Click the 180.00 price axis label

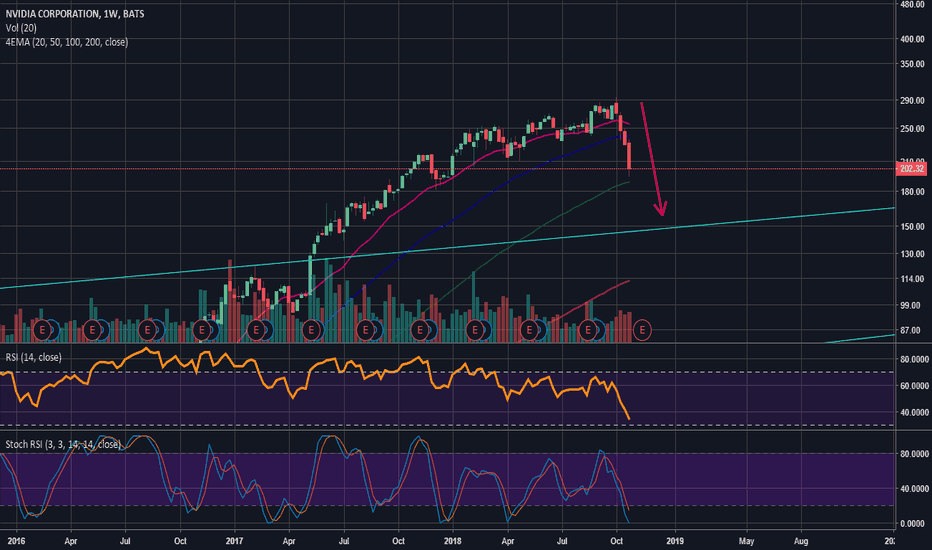(912, 191)
